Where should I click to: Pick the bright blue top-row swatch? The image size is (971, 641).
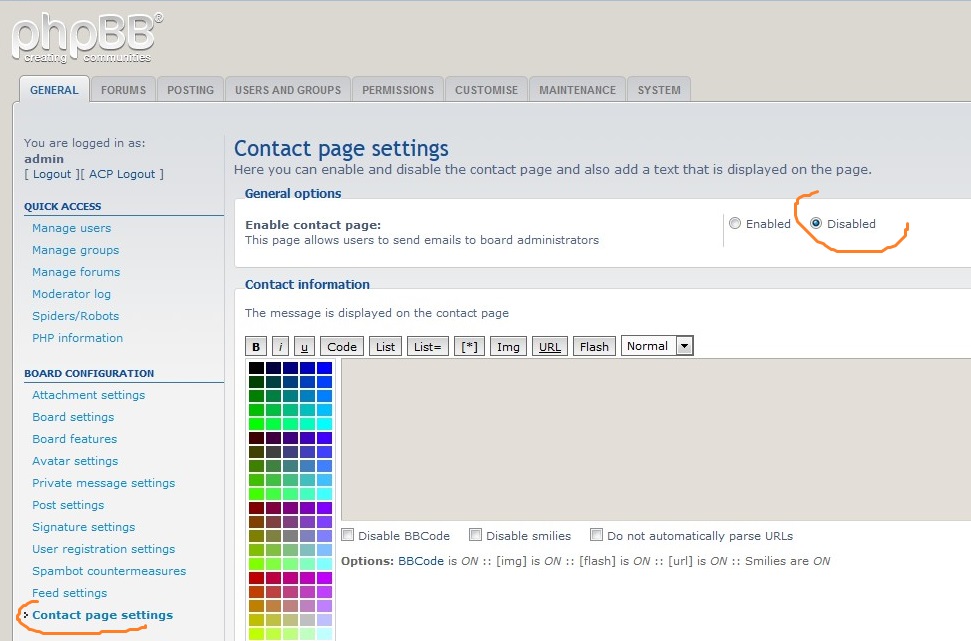324,368
